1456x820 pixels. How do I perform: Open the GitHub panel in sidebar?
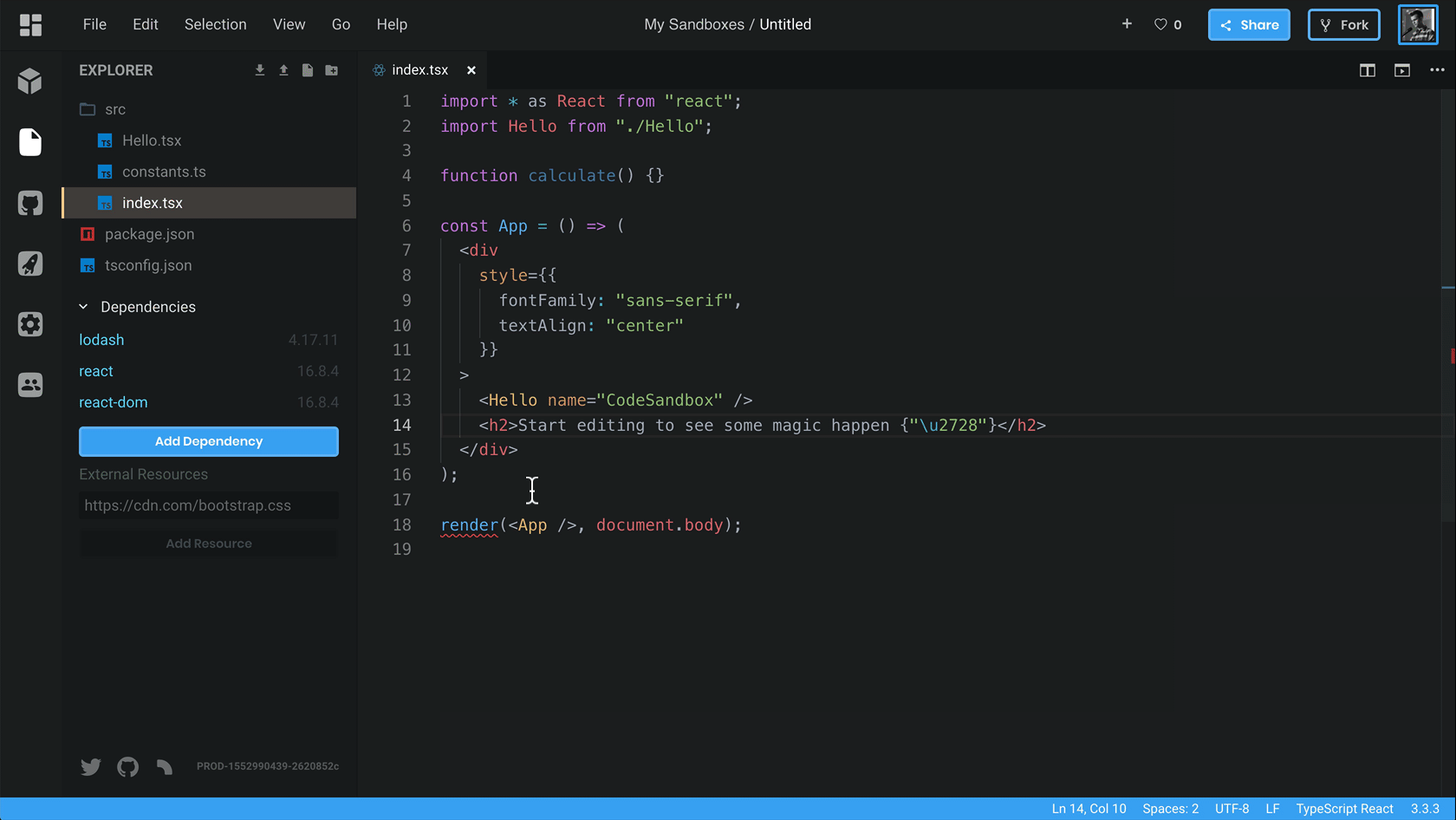point(30,204)
